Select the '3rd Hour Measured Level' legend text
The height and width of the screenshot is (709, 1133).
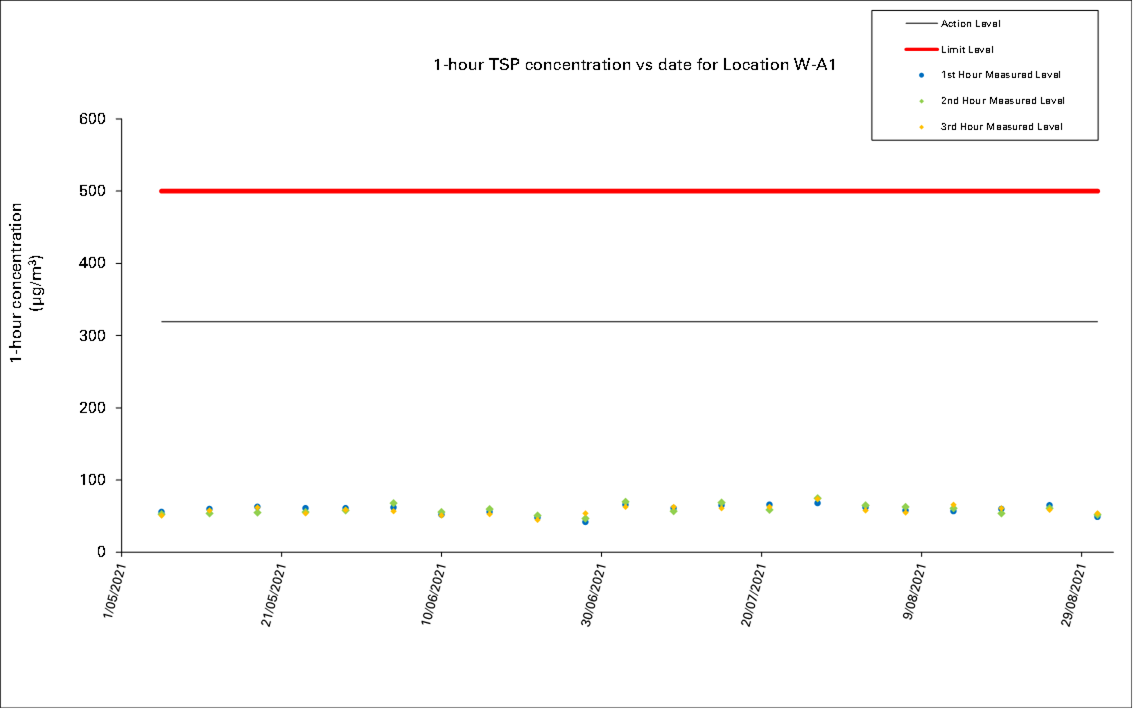(x=1001, y=127)
